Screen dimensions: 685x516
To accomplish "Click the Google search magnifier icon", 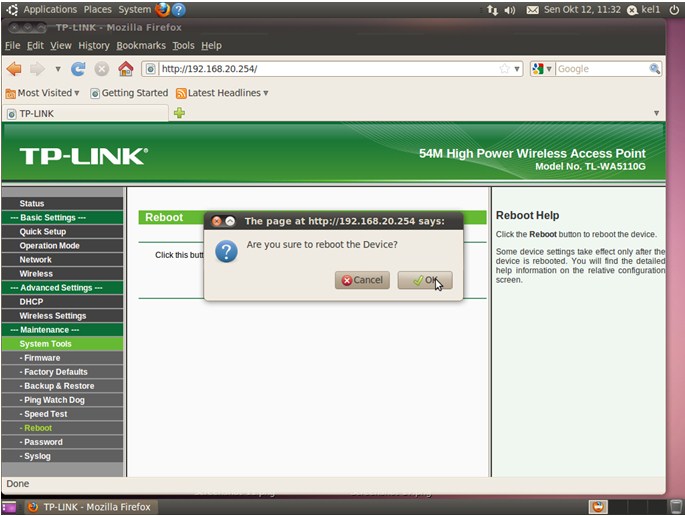I will (654, 69).
